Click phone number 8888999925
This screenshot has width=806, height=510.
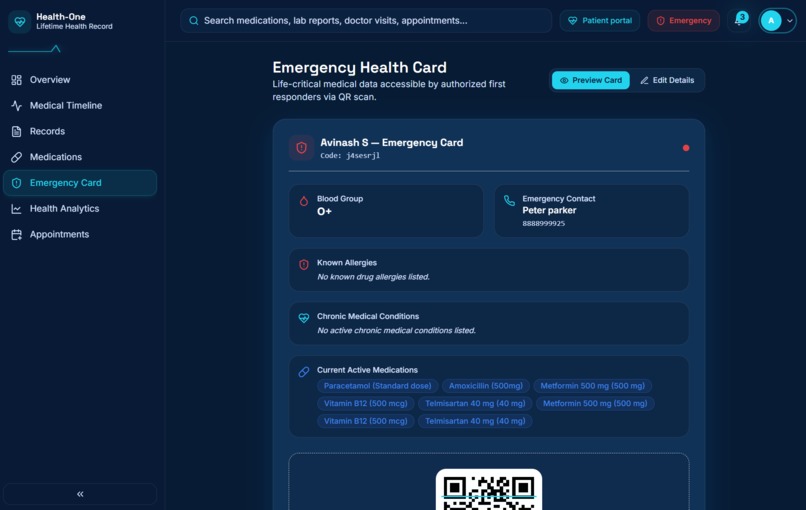[543, 224]
